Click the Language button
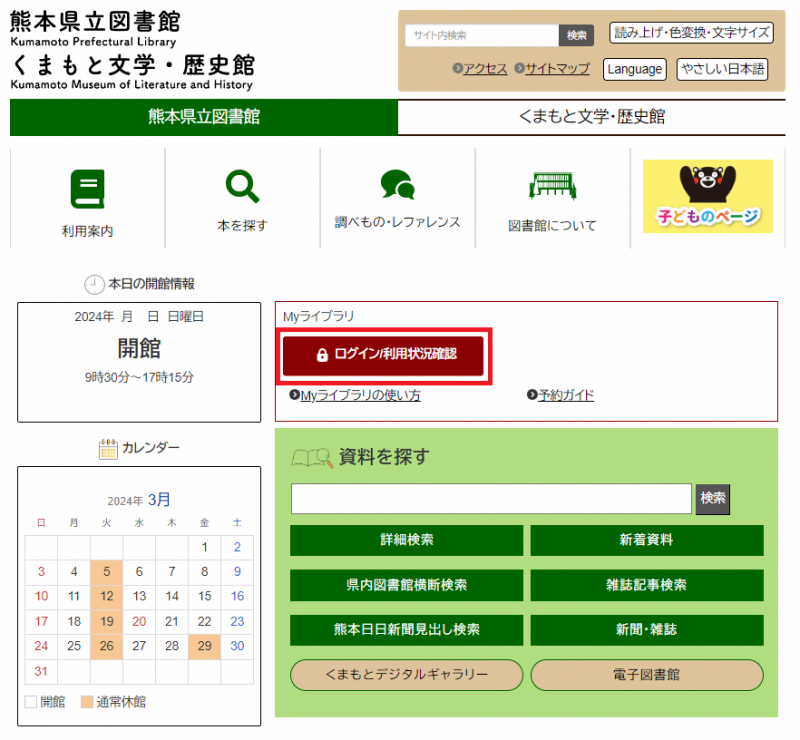The width and height of the screenshot is (800, 740). click(x=635, y=69)
